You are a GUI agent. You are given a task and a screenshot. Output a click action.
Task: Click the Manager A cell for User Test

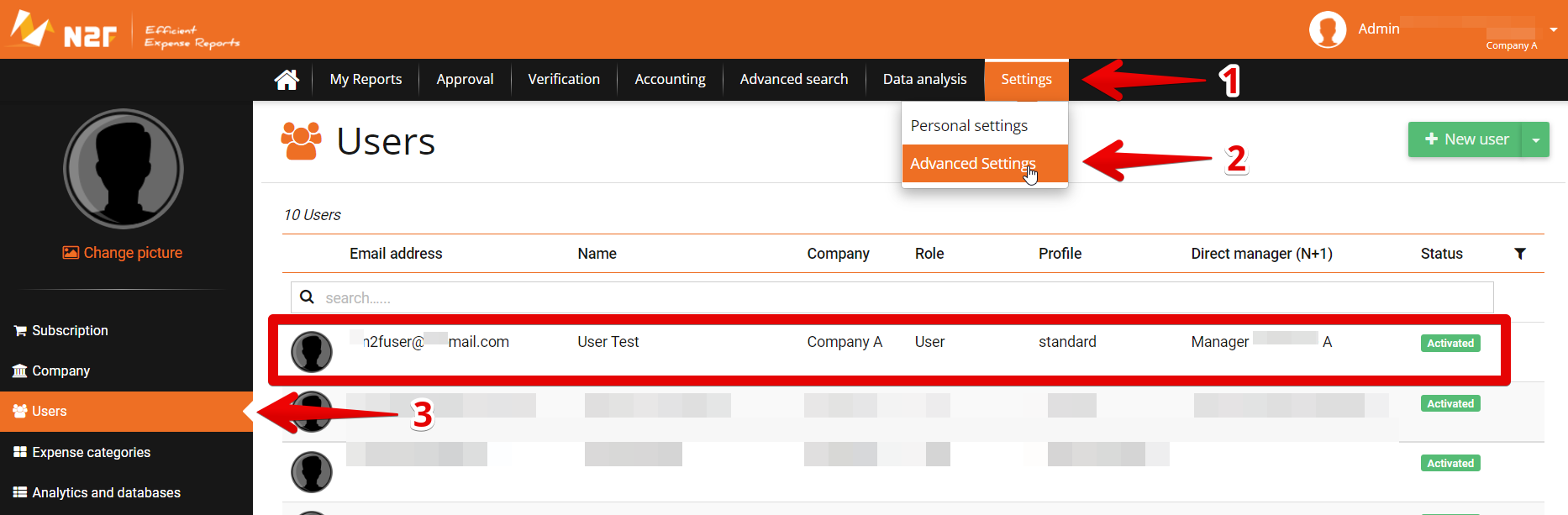click(x=1261, y=341)
